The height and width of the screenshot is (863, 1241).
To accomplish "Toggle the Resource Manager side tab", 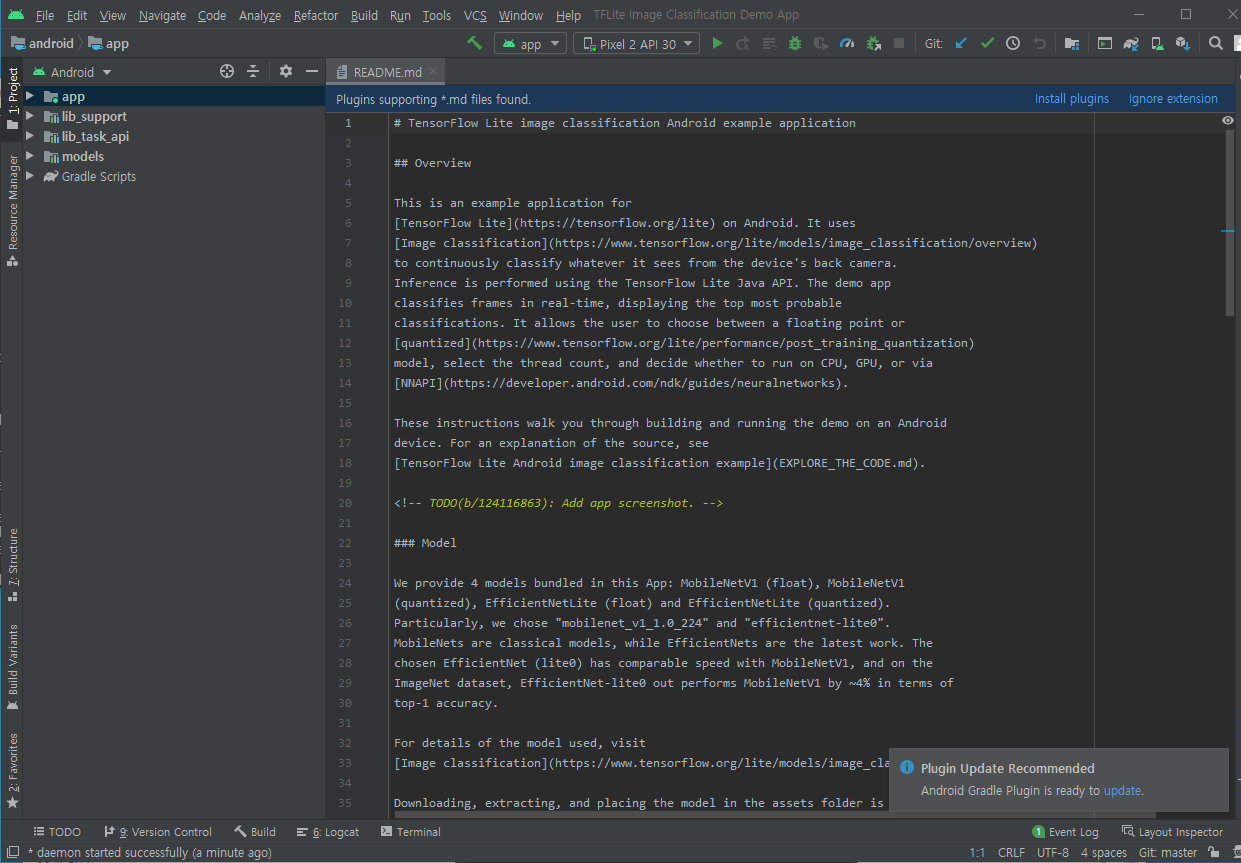I will point(12,210).
